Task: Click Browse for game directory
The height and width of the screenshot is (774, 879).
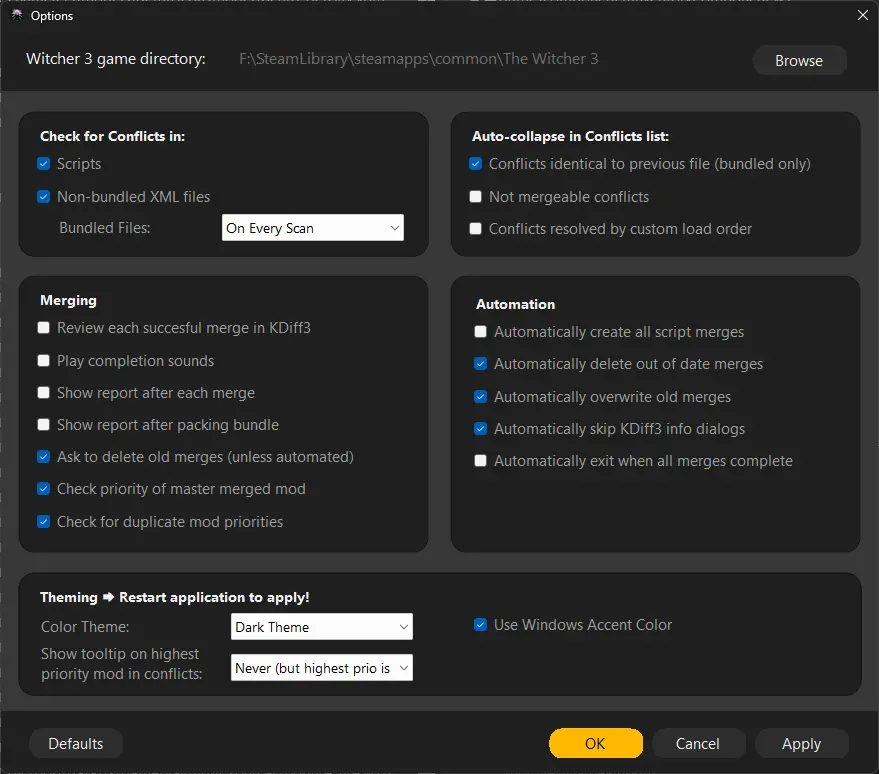Action: point(799,61)
